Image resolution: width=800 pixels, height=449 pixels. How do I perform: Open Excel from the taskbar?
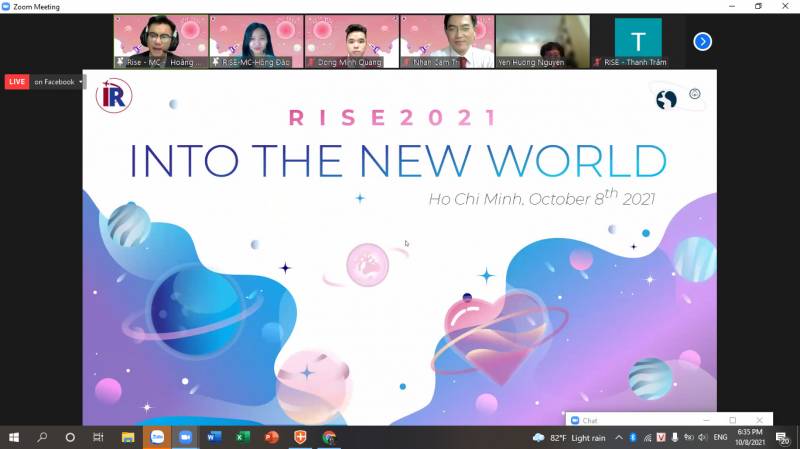coord(243,437)
